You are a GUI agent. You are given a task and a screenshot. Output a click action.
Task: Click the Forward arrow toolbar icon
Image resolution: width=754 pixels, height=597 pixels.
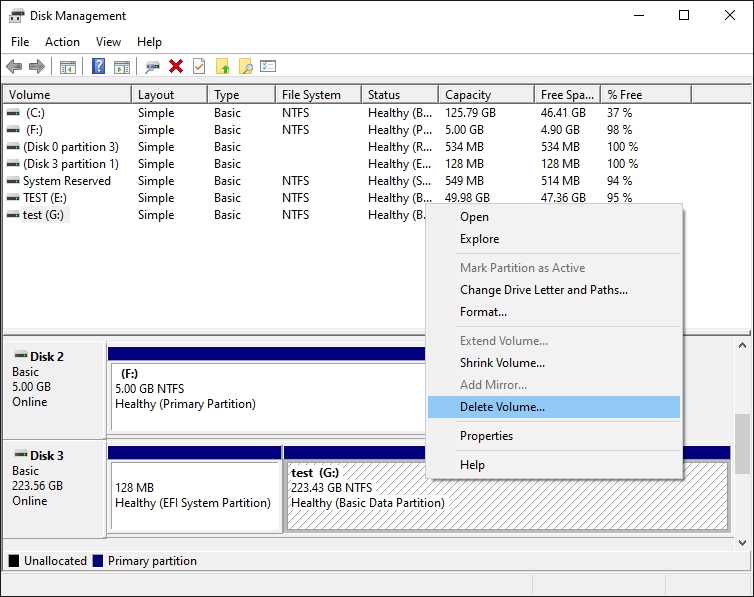pos(37,67)
